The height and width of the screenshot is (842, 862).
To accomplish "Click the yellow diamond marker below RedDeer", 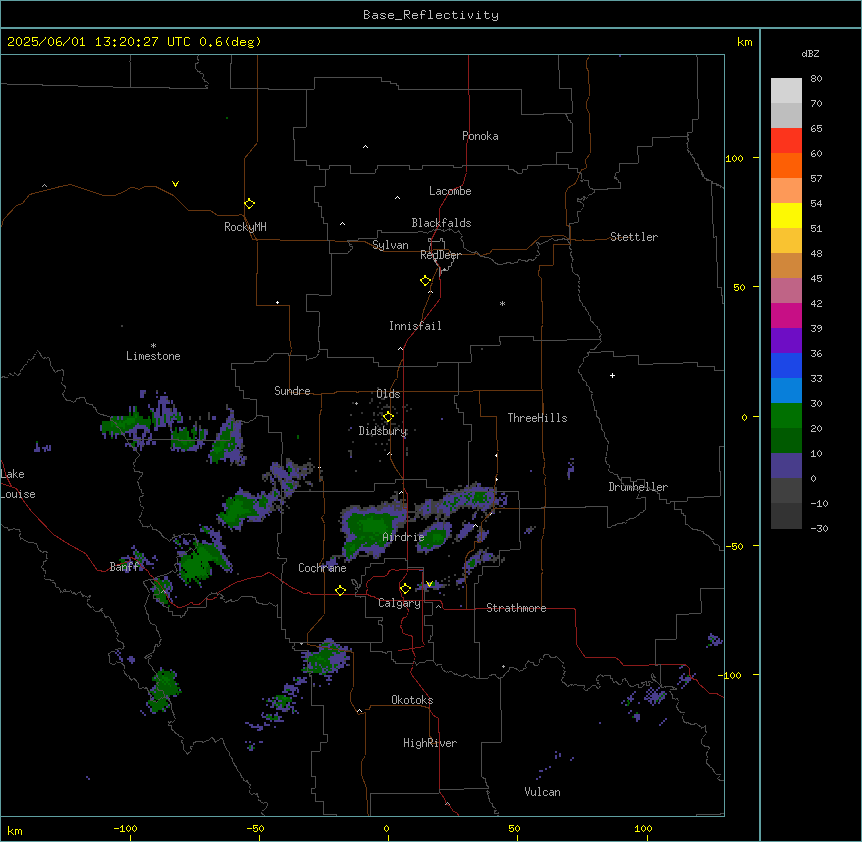I will [426, 281].
